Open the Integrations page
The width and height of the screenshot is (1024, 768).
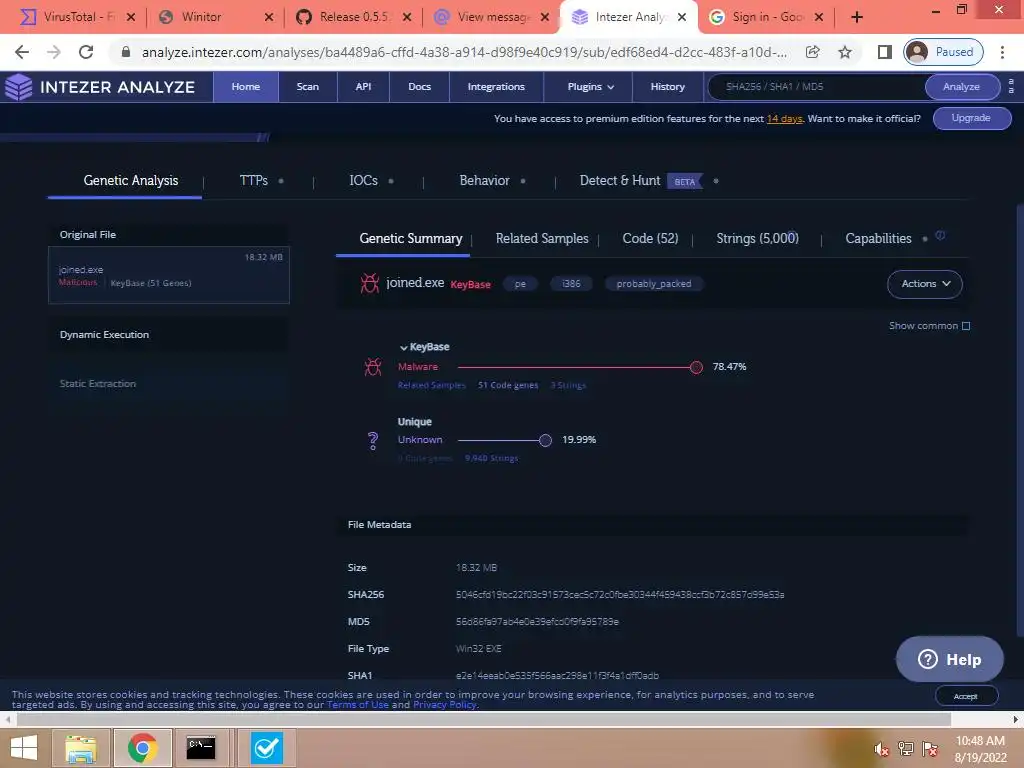(x=496, y=87)
